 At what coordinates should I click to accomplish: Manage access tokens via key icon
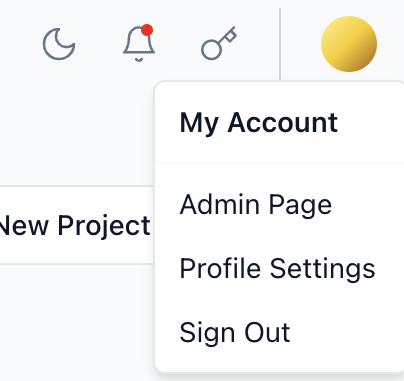pos(219,43)
